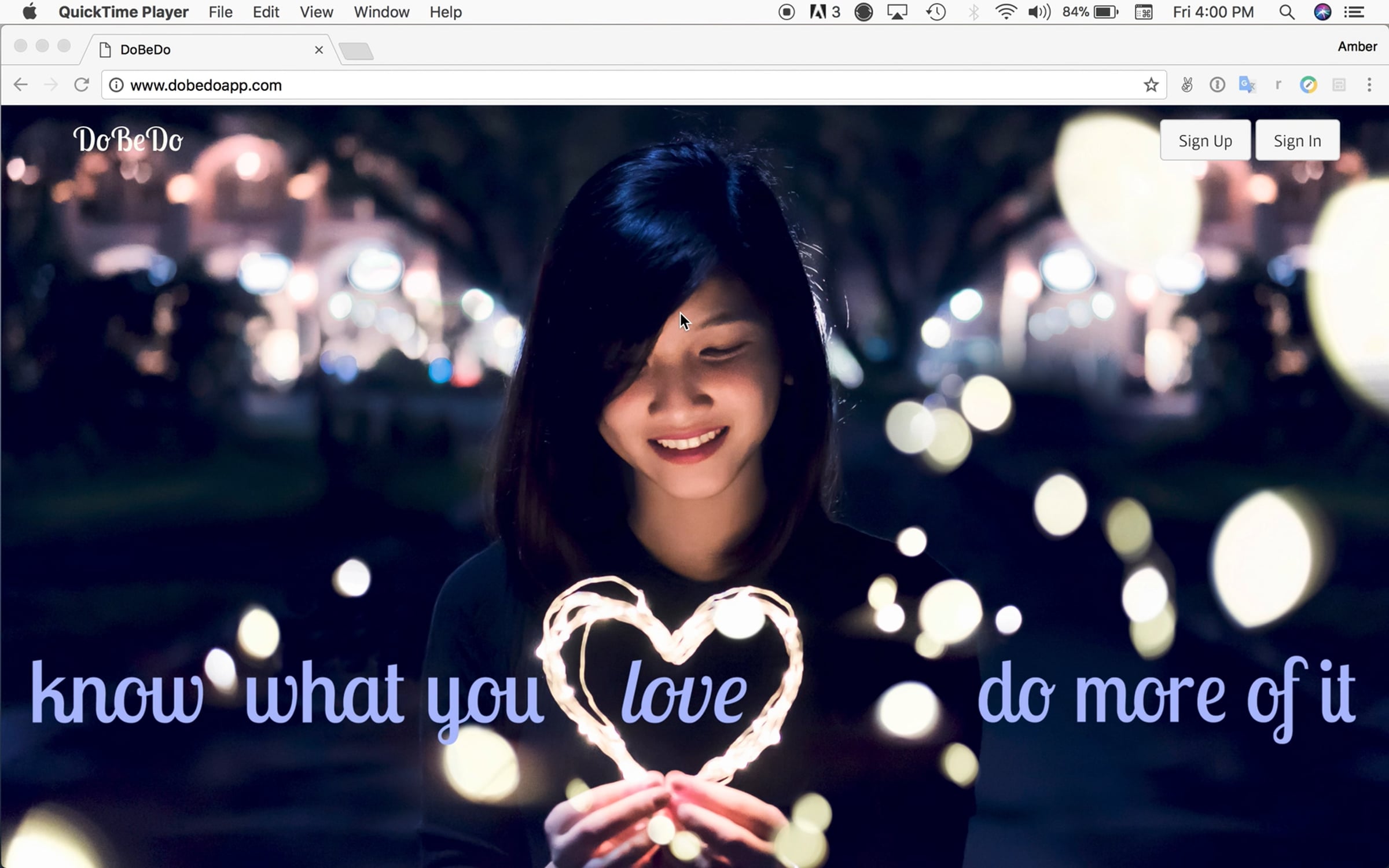Toggle the volume control in menu bar

click(1039, 12)
